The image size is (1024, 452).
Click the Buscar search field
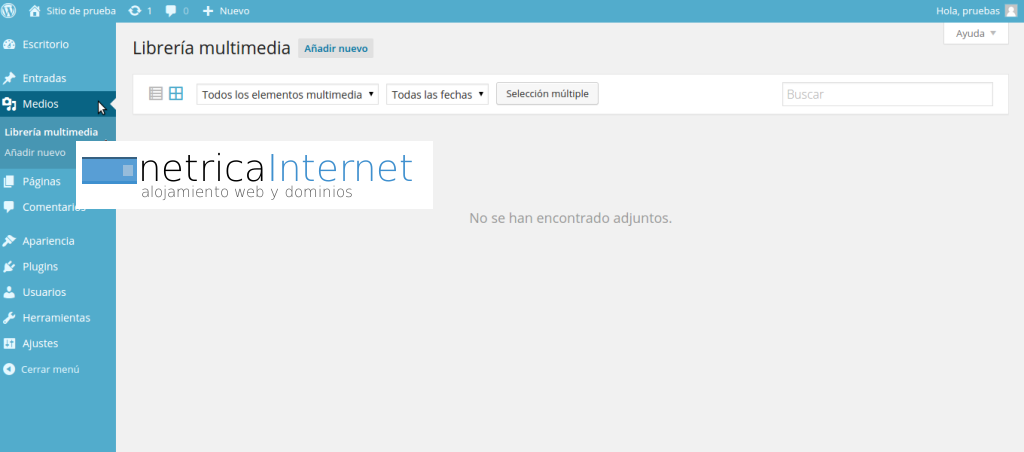[887, 94]
